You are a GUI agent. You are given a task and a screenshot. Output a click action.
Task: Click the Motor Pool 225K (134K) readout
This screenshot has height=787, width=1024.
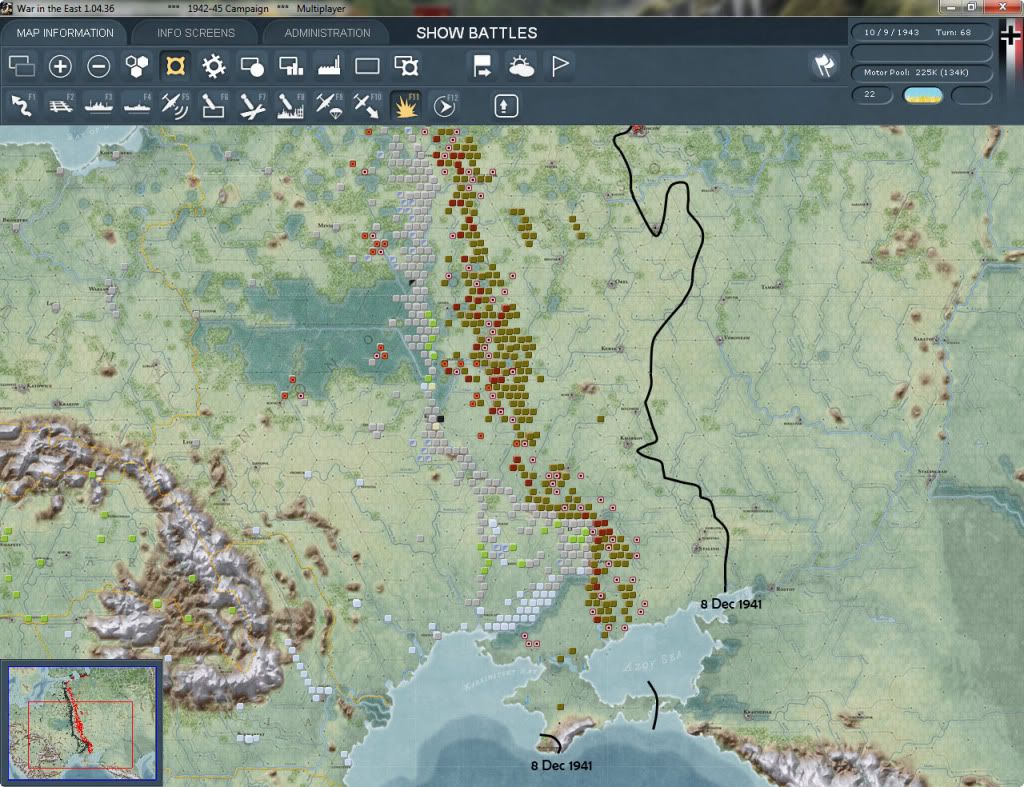point(921,72)
